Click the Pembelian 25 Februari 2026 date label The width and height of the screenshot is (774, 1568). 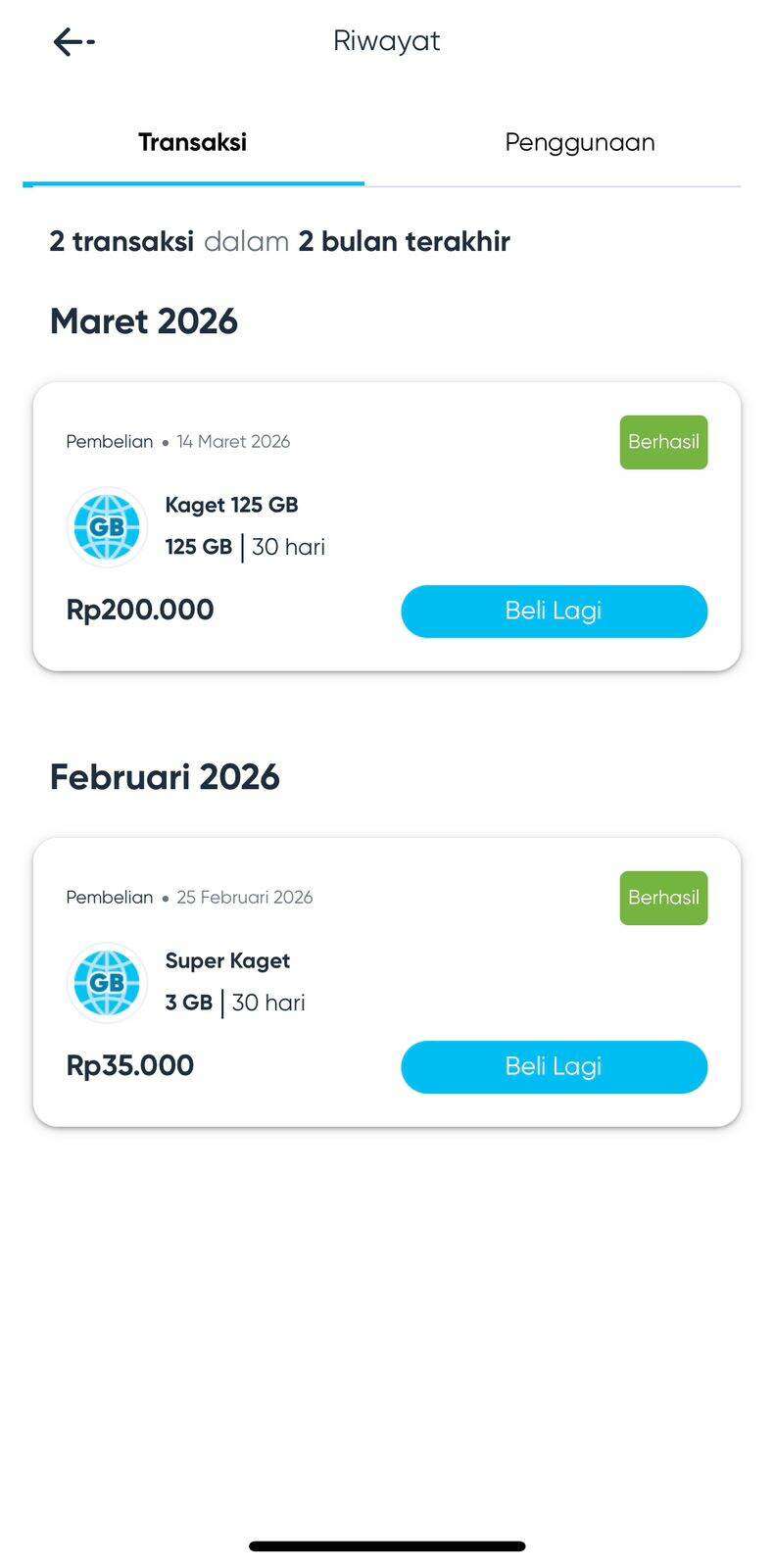189,898
